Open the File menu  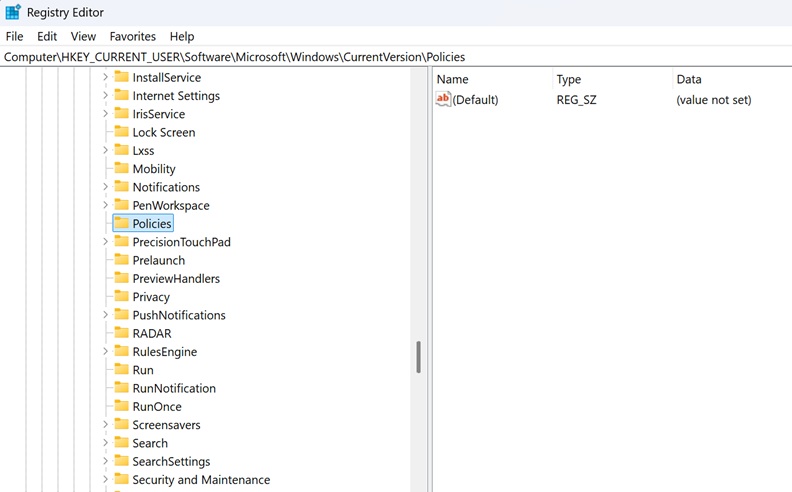(14, 36)
